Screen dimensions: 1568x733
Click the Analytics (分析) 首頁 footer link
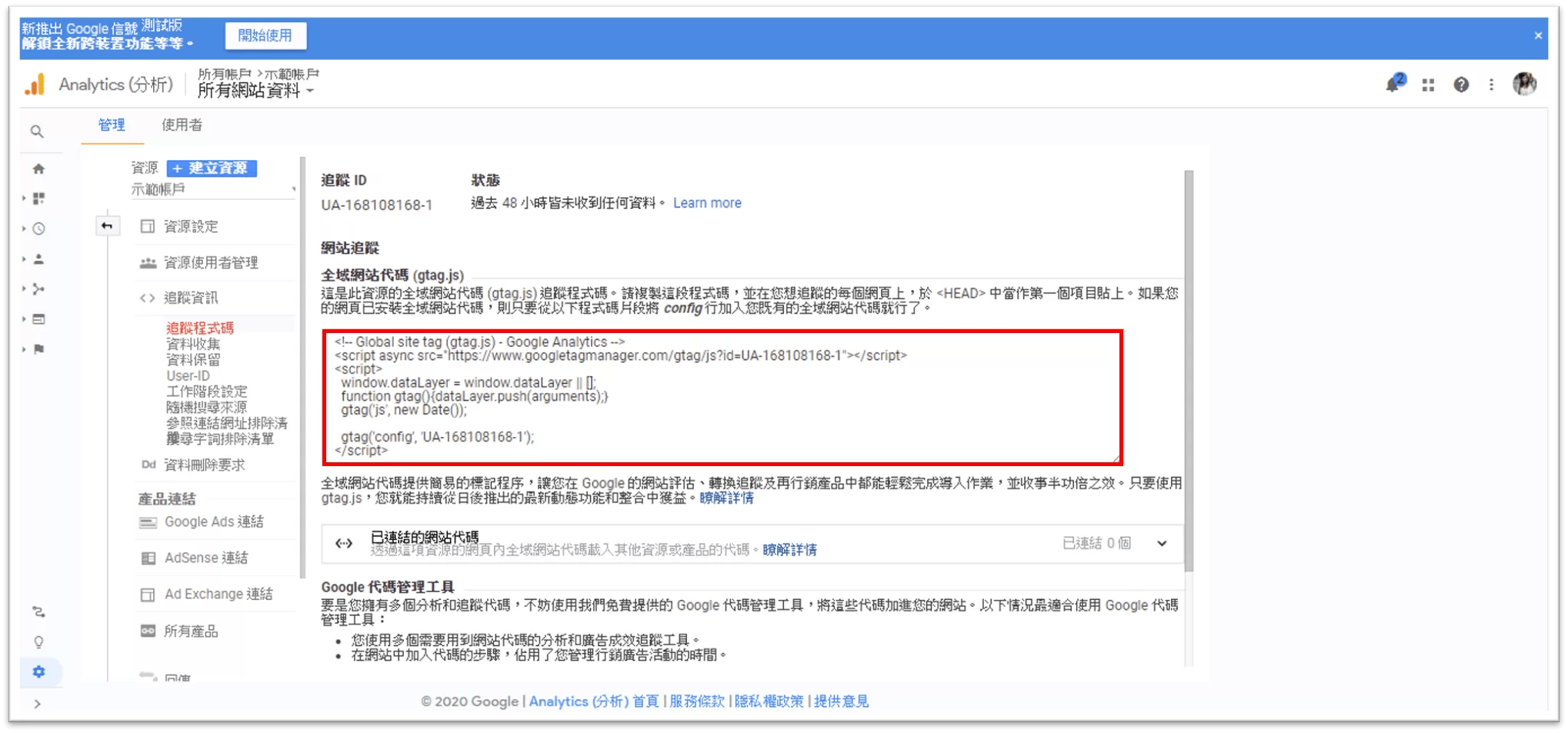pos(594,701)
